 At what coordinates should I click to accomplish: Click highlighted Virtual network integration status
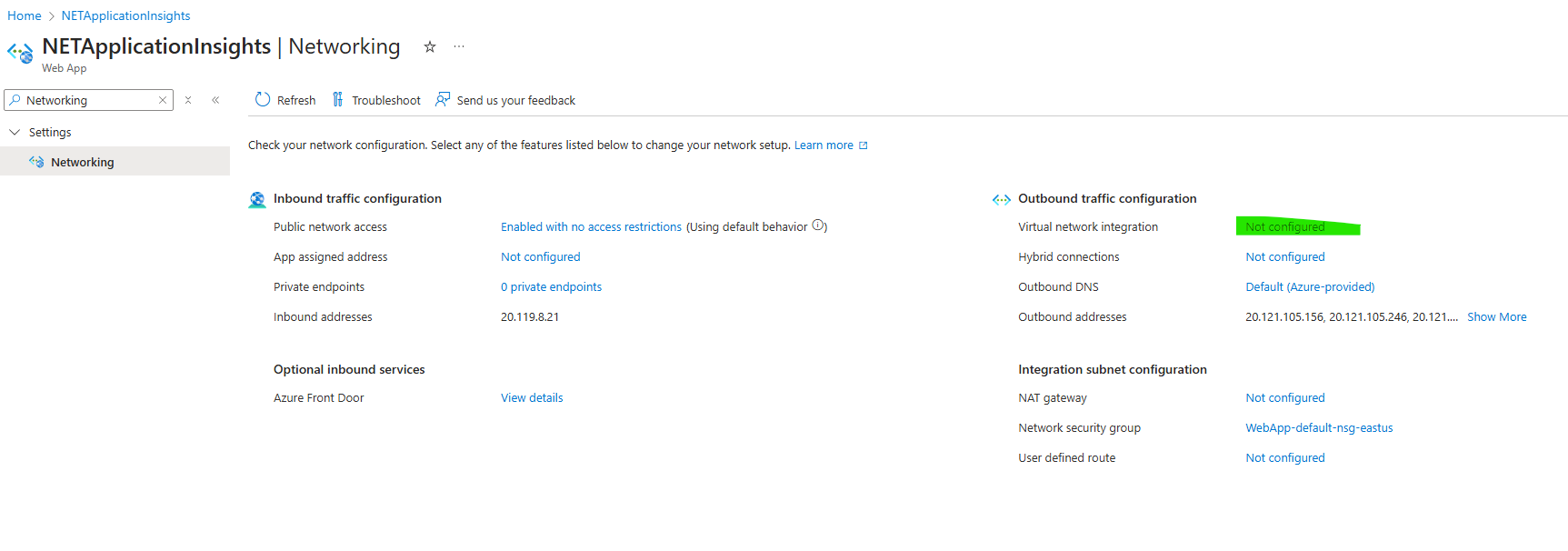(1284, 227)
